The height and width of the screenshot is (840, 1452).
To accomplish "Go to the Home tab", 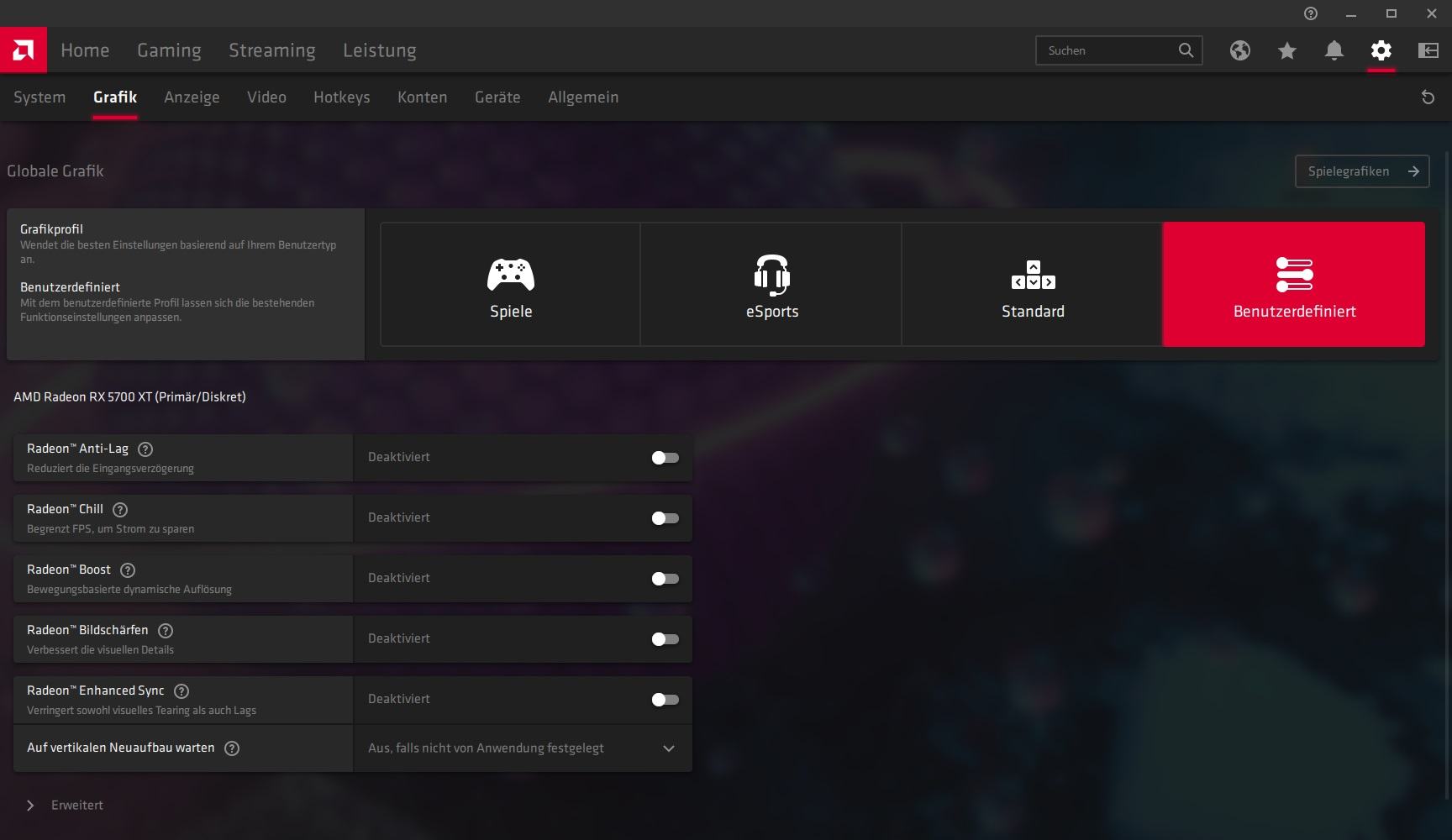I will (85, 50).
